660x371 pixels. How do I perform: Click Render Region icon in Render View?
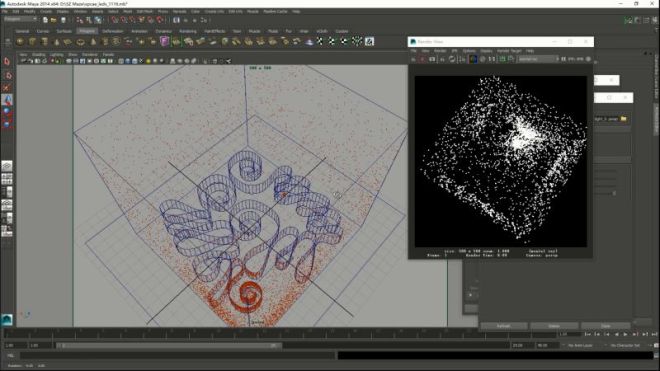coord(423,59)
